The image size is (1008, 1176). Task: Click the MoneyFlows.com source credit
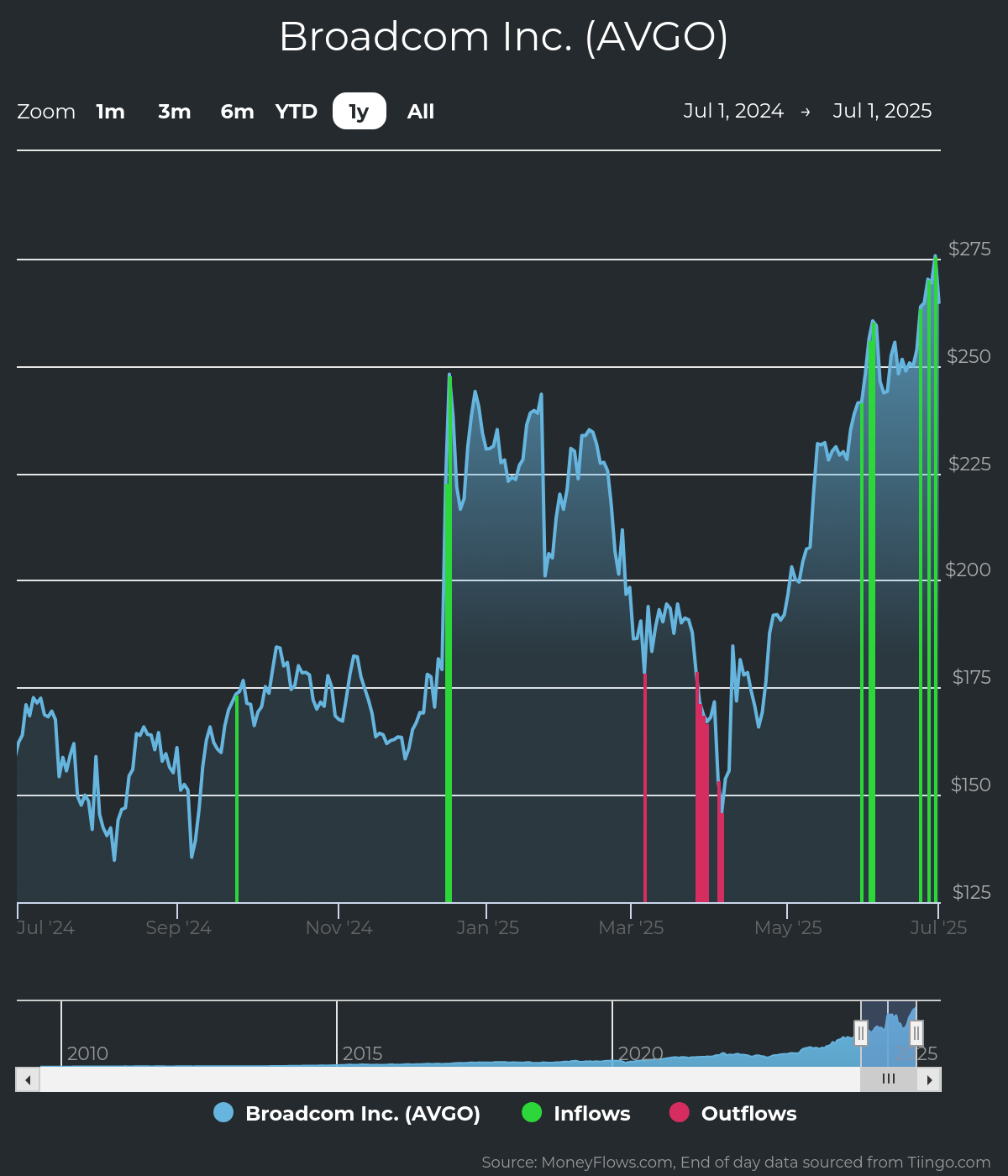(736, 1163)
